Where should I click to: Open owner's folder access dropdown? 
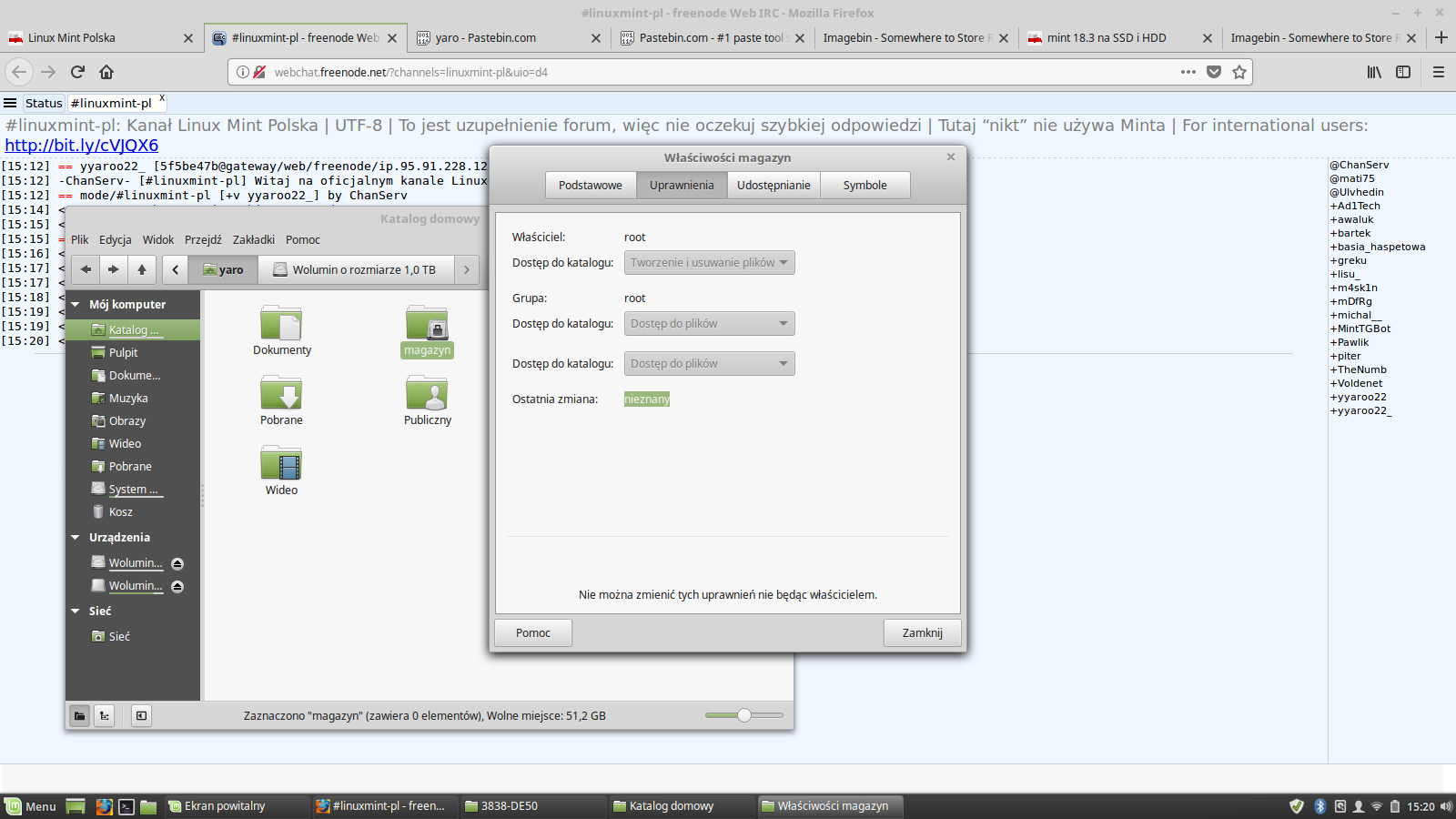709,263
